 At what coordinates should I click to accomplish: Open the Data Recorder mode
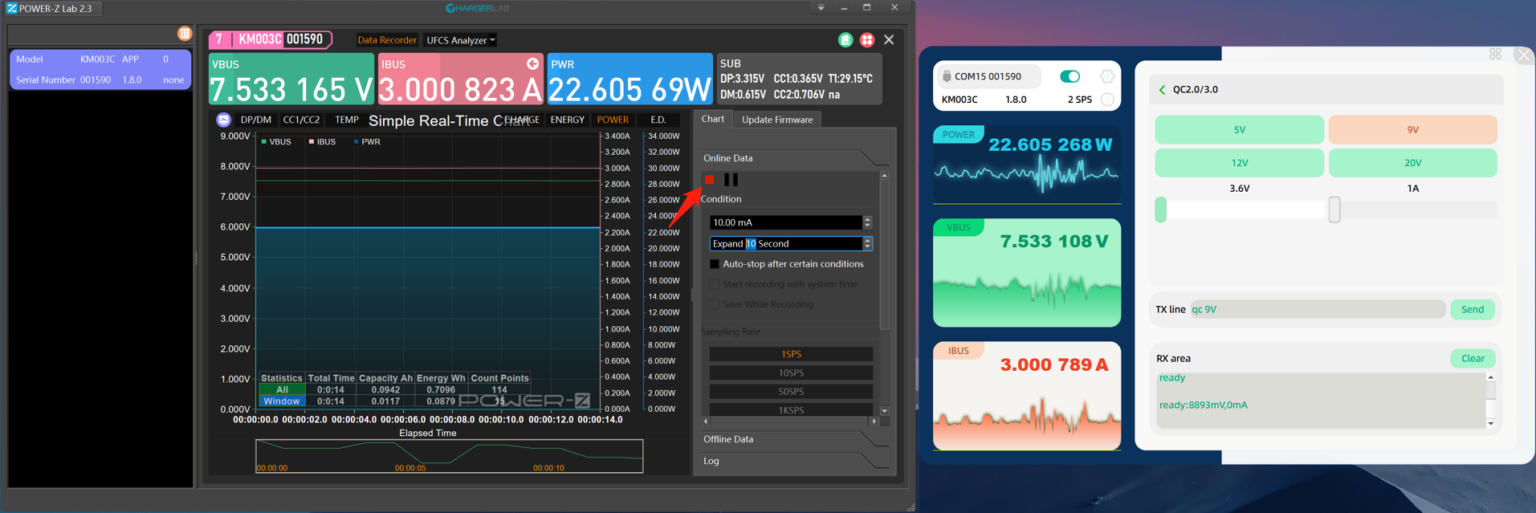click(387, 40)
